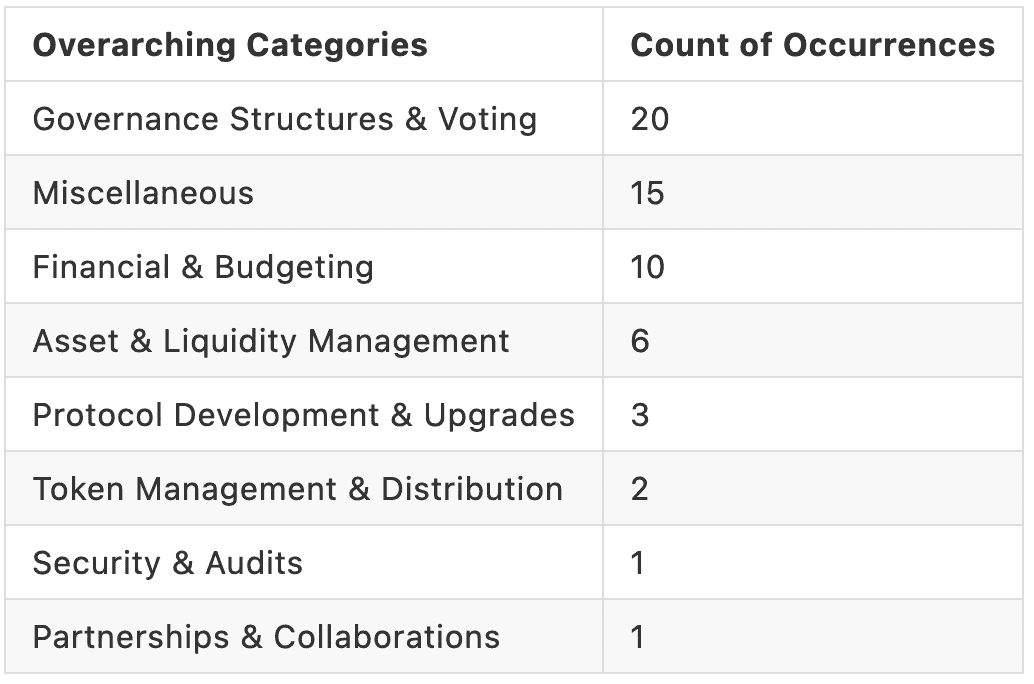Image resolution: width=1034 pixels, height=684 pixels.
Task: Click the count value 3 for Protocol Development
Action: 640,415
